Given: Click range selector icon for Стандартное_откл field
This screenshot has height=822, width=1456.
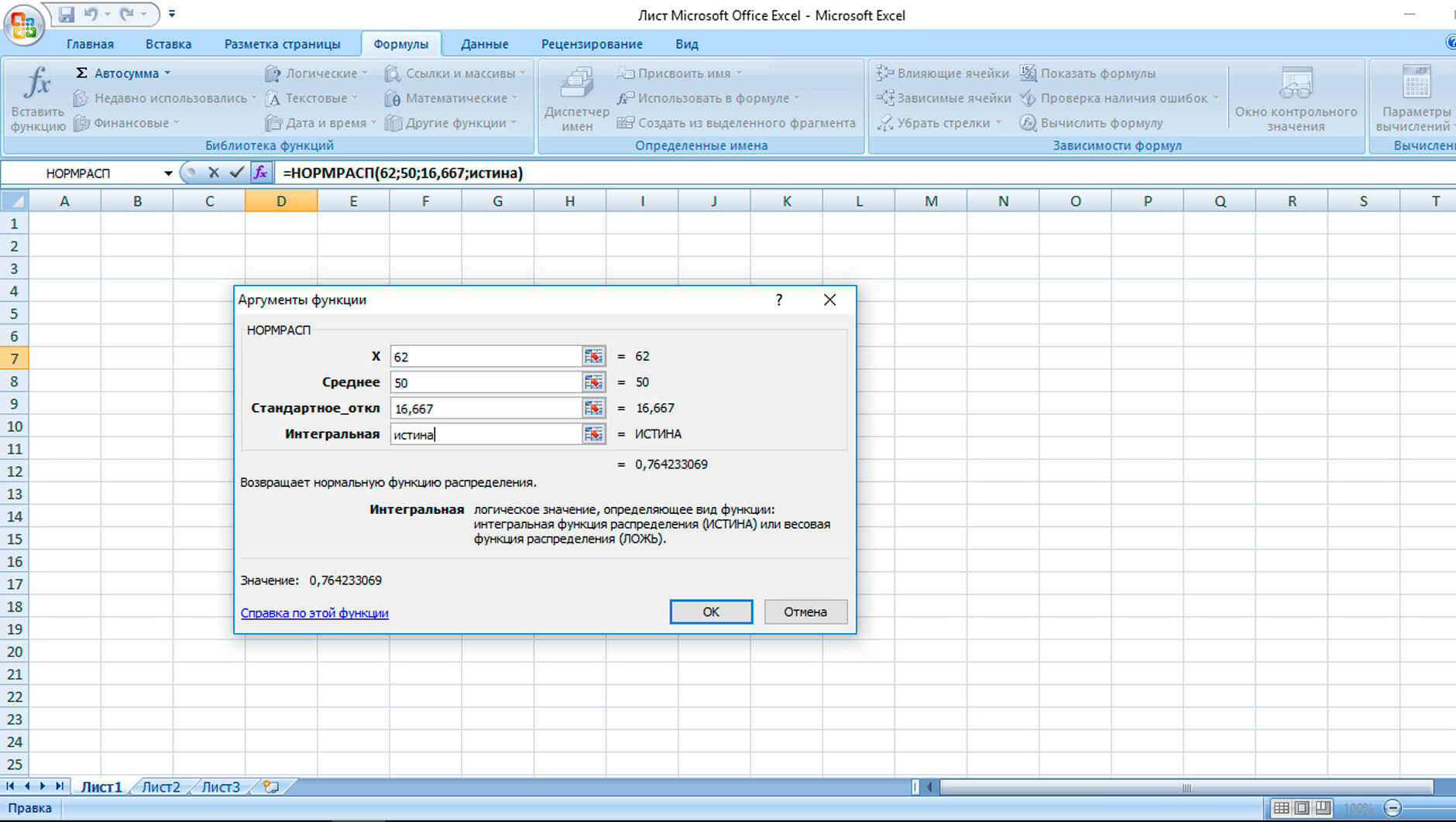Looking at the screenshot, I should click(x=593, y=408).
